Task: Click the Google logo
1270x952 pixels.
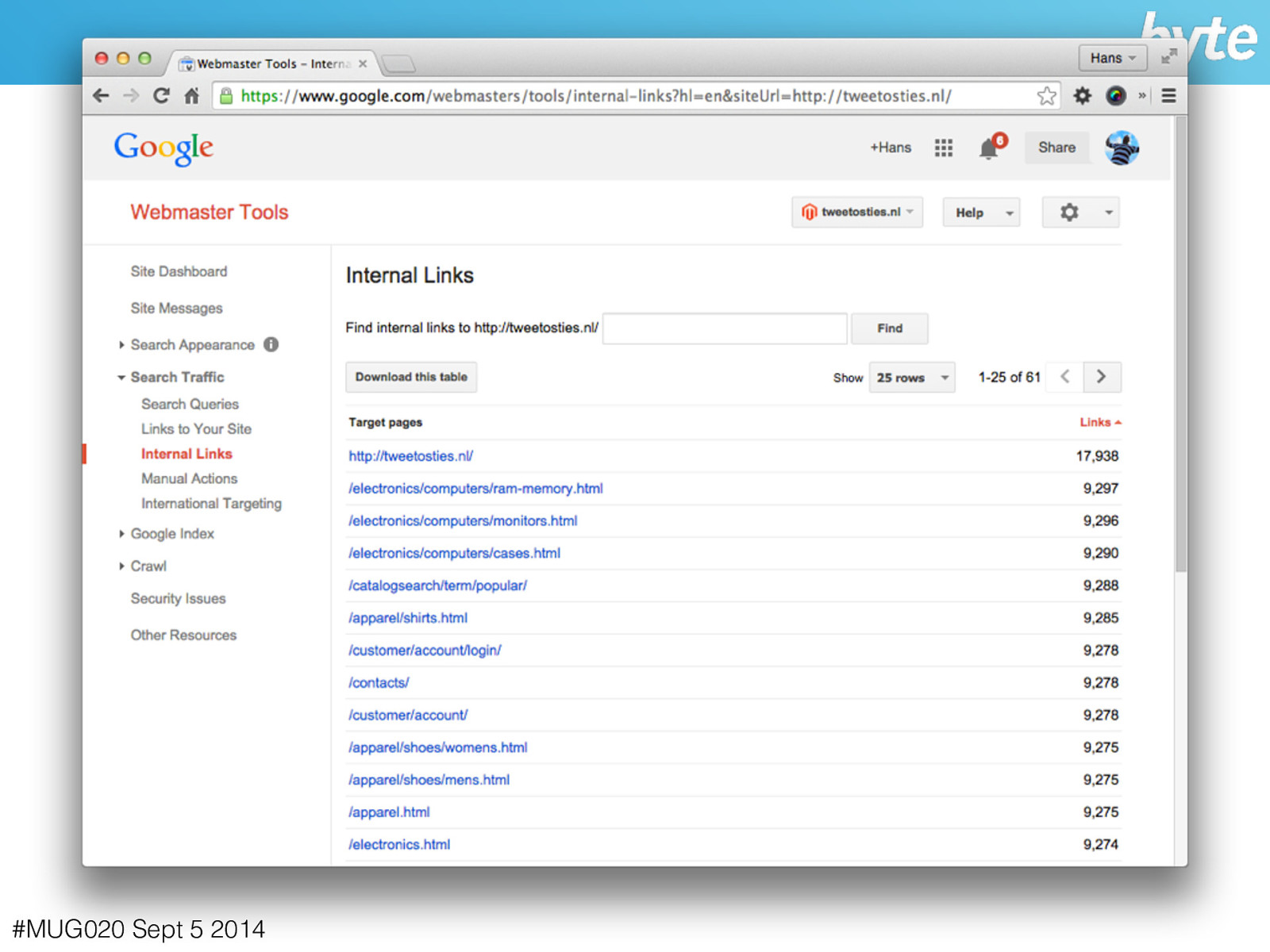Action: coord(164,148)
